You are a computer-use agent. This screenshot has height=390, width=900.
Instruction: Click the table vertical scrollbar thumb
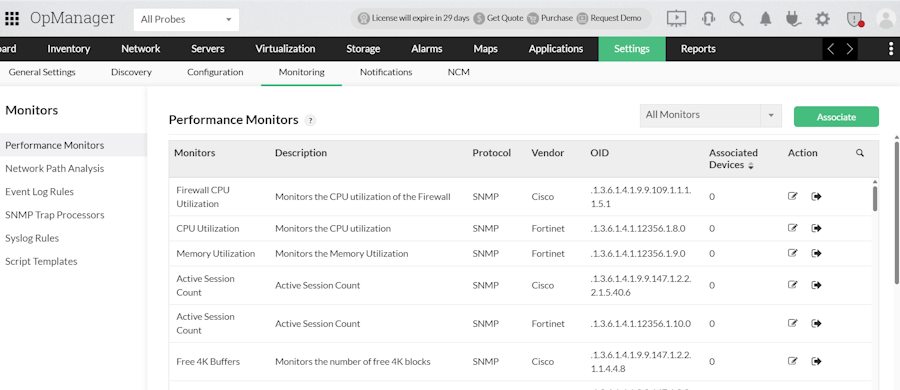tap(875, 198)
